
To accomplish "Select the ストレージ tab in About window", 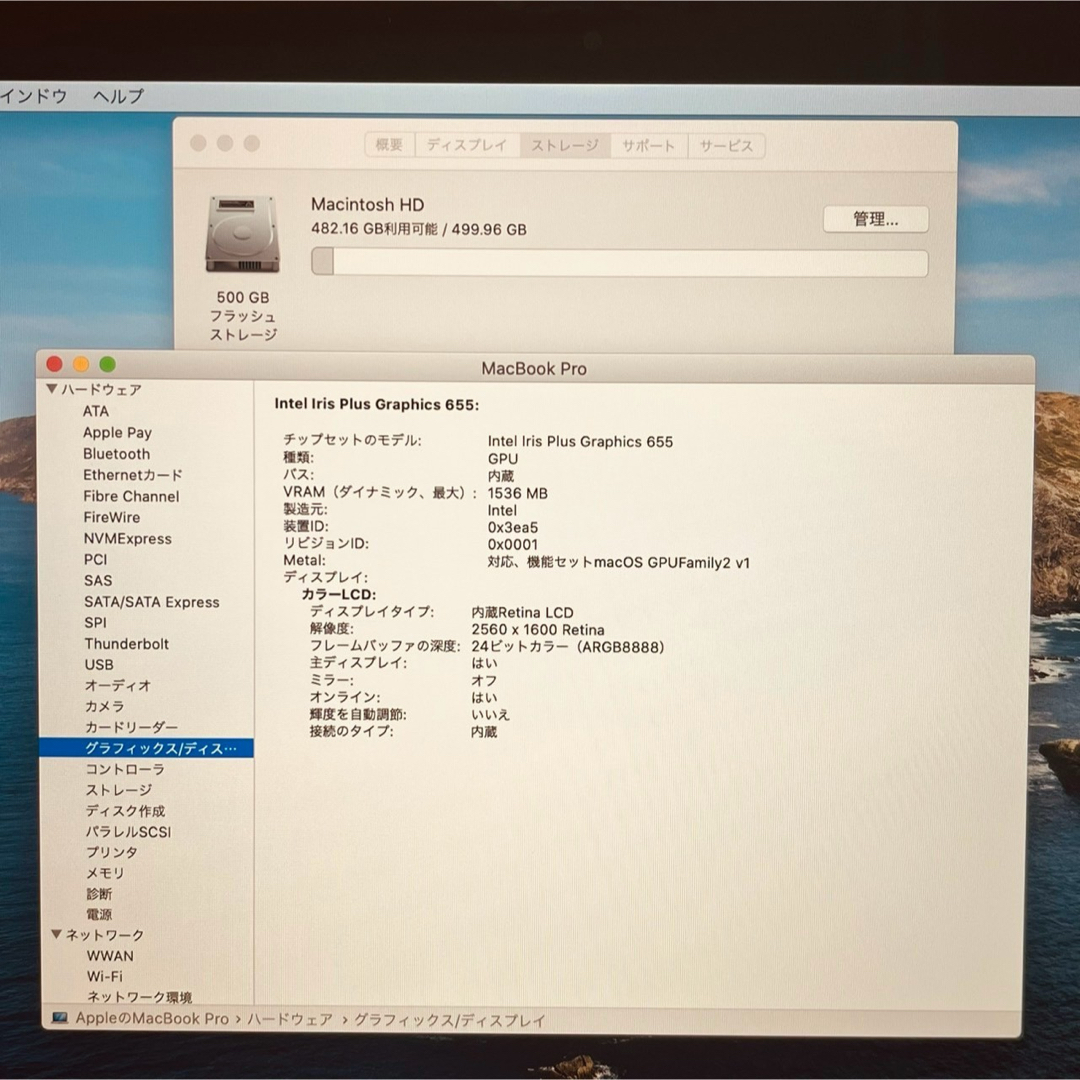I will pos(565,145).
